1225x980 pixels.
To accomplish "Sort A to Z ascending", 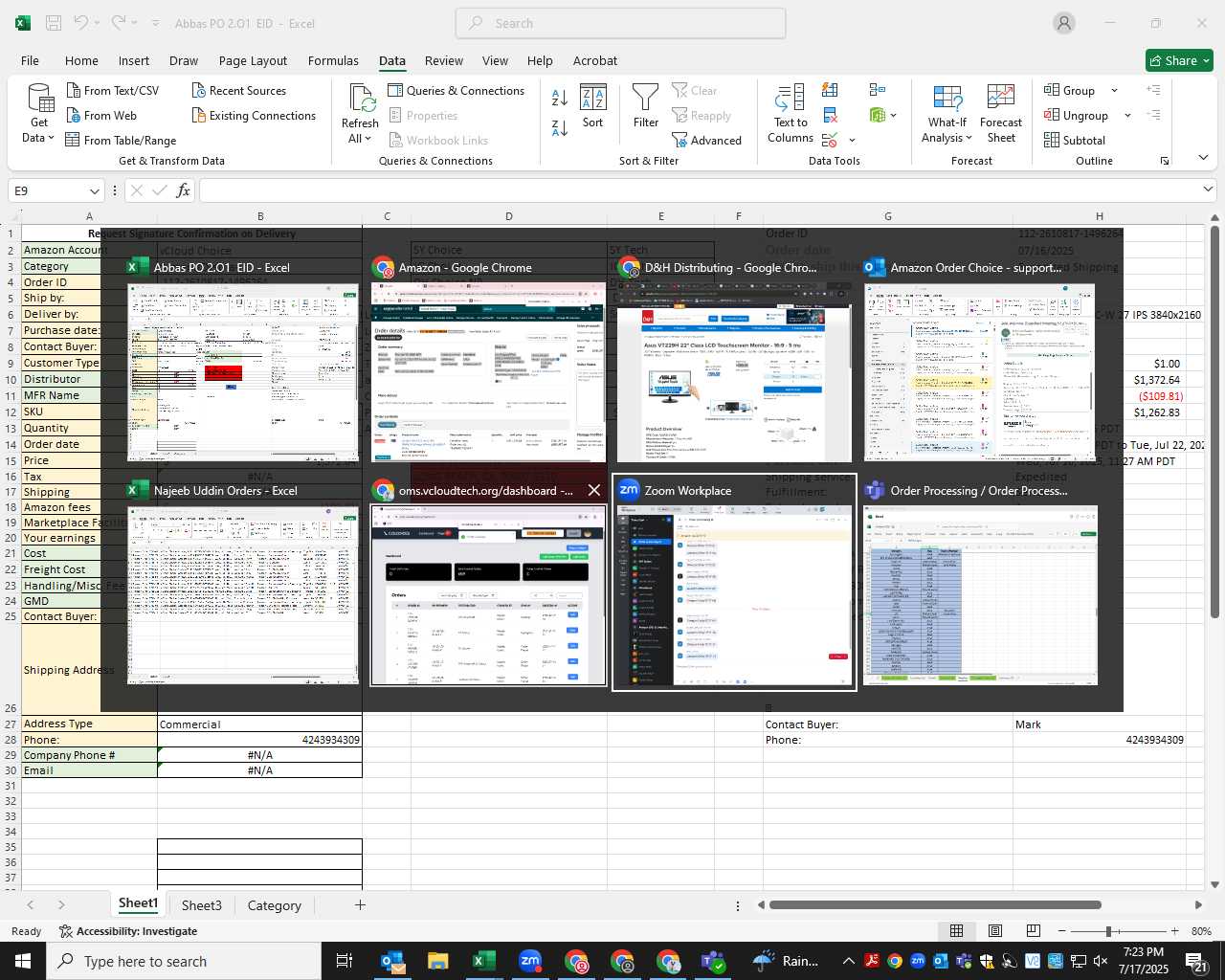I will tap(560, 97).
